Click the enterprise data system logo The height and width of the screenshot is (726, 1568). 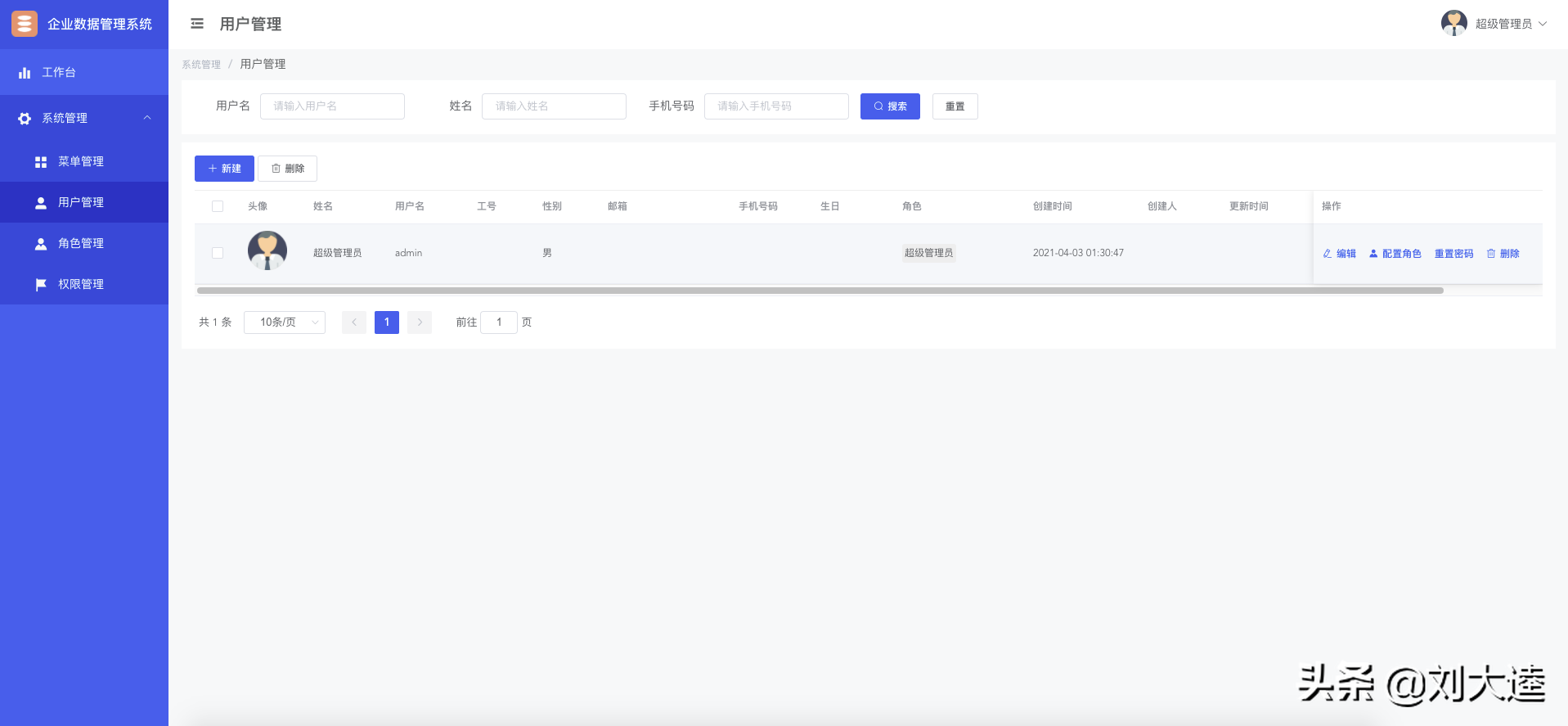click(25, 24)
